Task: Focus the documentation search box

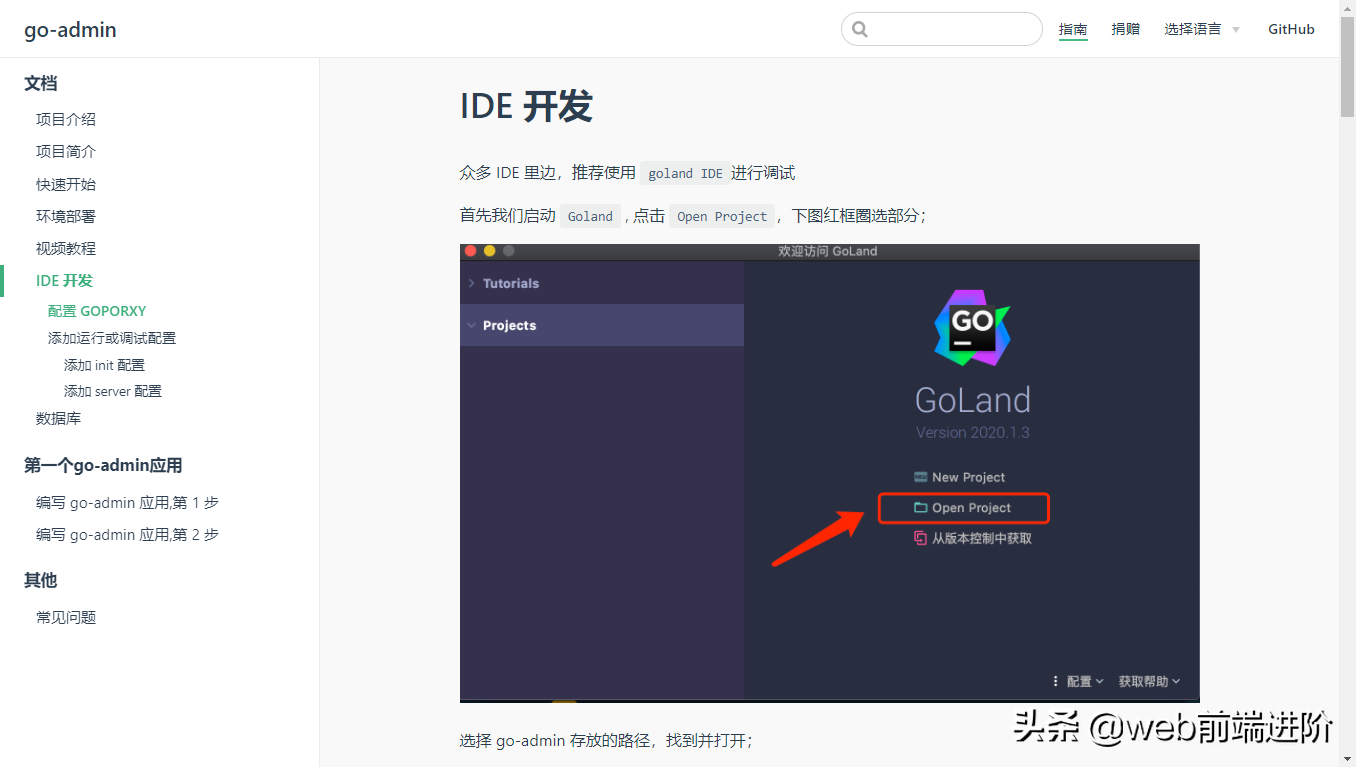Action: (942, 29)
